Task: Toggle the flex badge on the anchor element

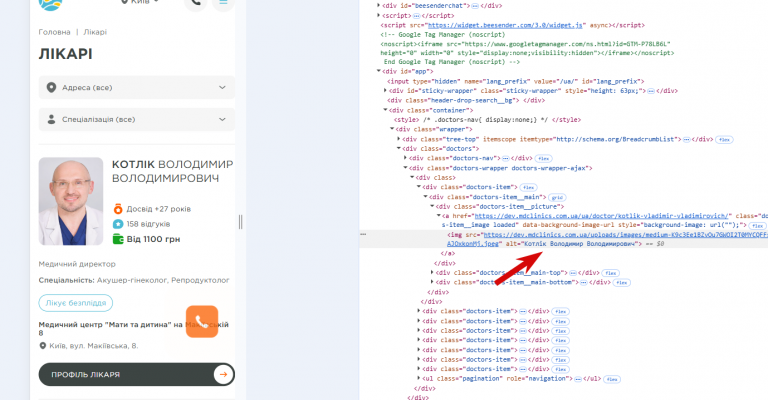Action: pos(758,226)
